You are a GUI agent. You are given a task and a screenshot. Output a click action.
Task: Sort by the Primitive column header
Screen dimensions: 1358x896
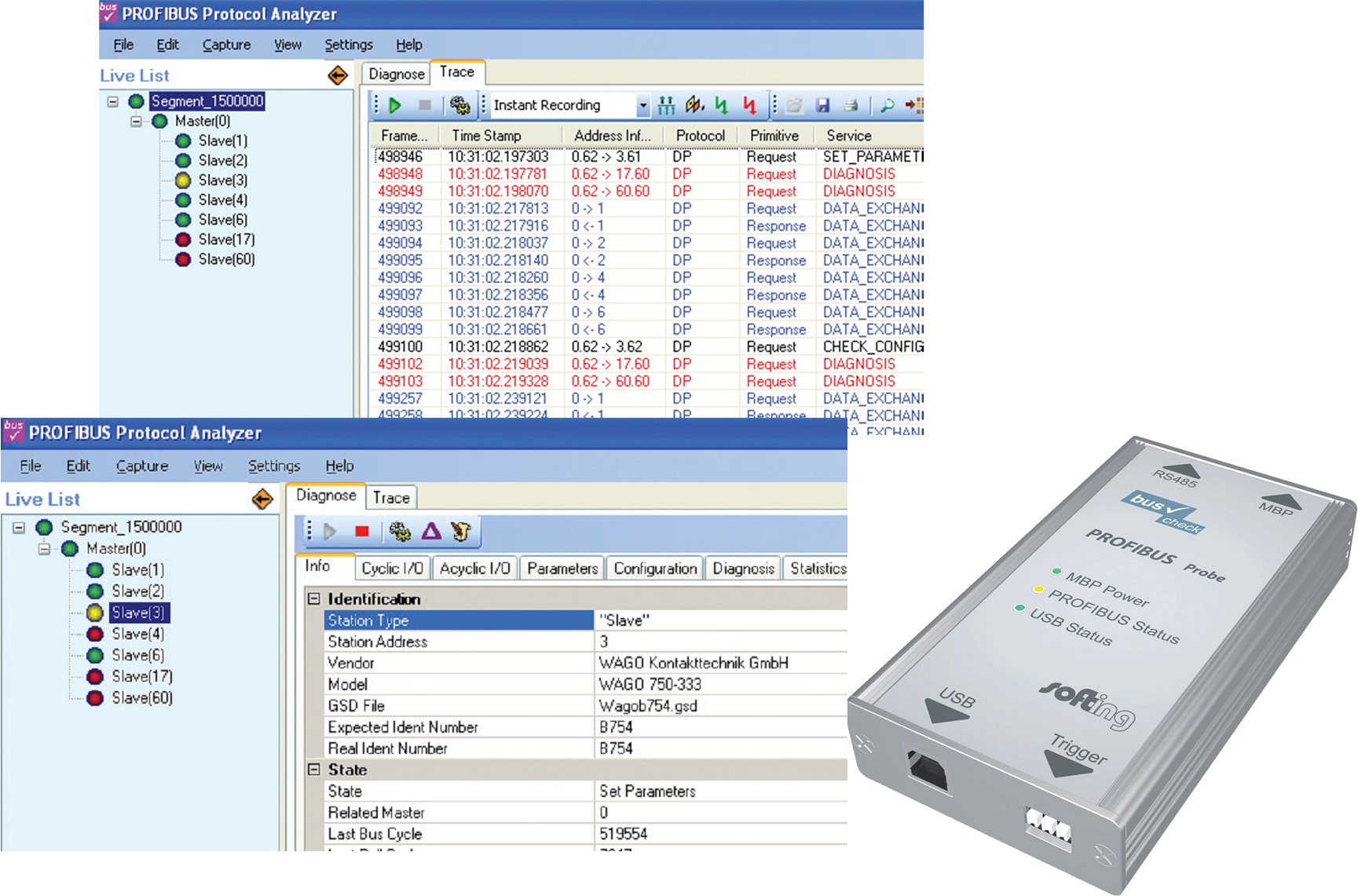[x=775, y=135]
